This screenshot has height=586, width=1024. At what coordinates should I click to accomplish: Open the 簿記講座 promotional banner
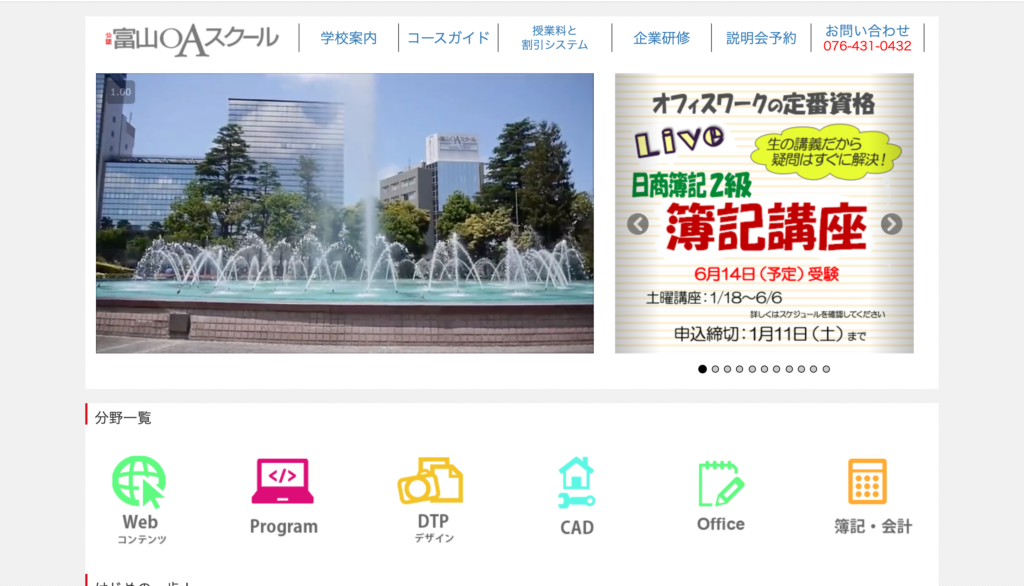pos(766,213)
